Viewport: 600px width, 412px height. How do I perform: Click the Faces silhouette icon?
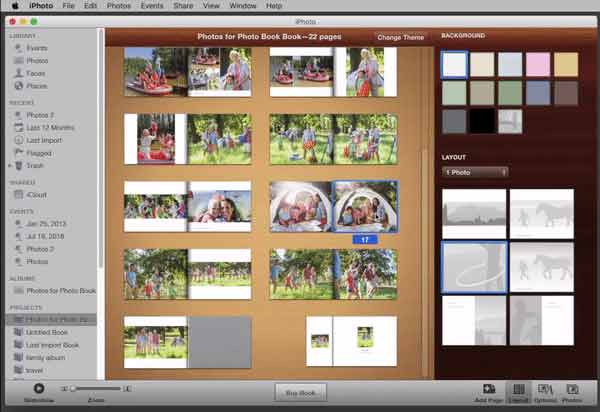pyautogui.click(x=18, y=73)
